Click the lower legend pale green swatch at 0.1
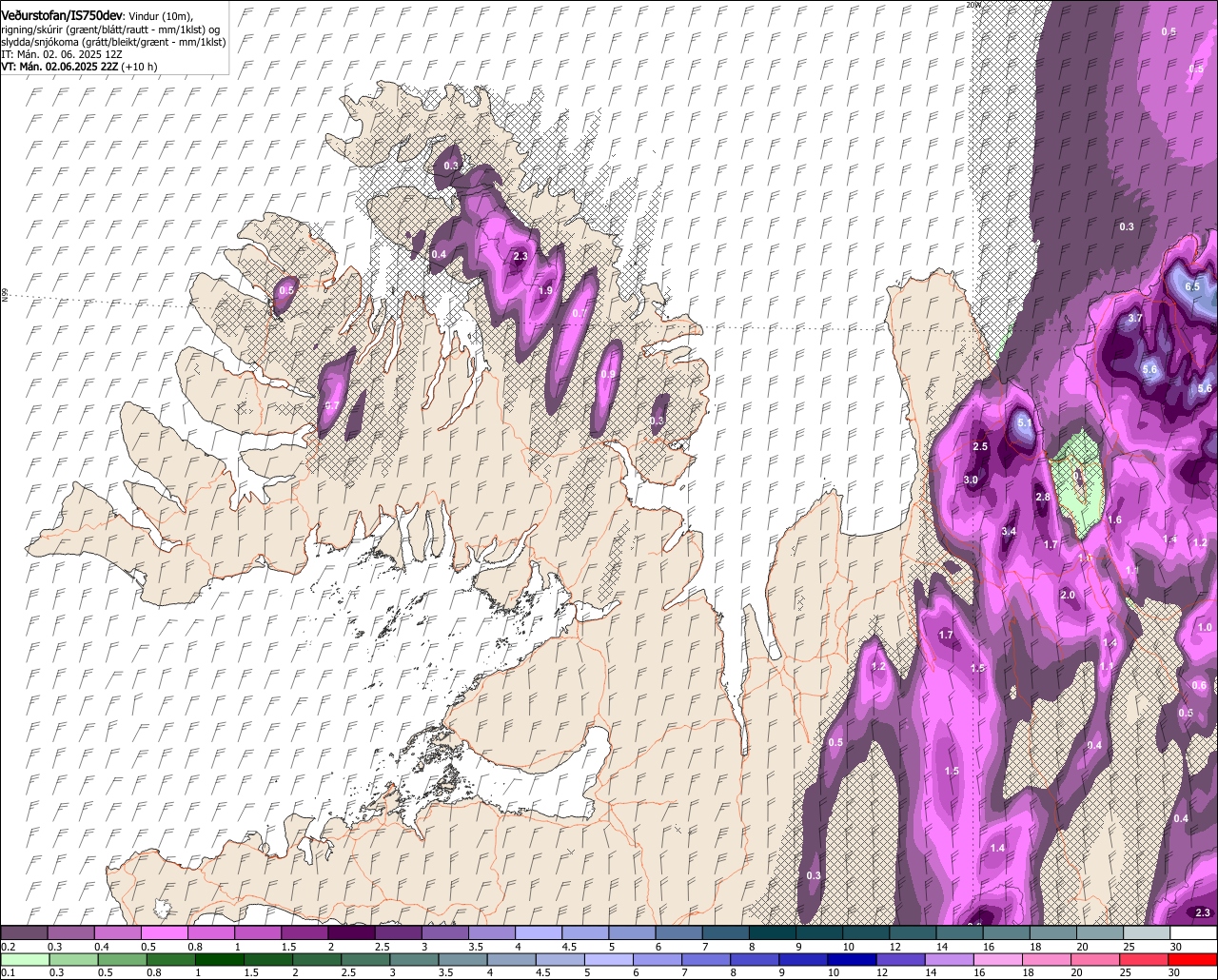Screen dimensions: 1218x980 (x=25, y=960)
